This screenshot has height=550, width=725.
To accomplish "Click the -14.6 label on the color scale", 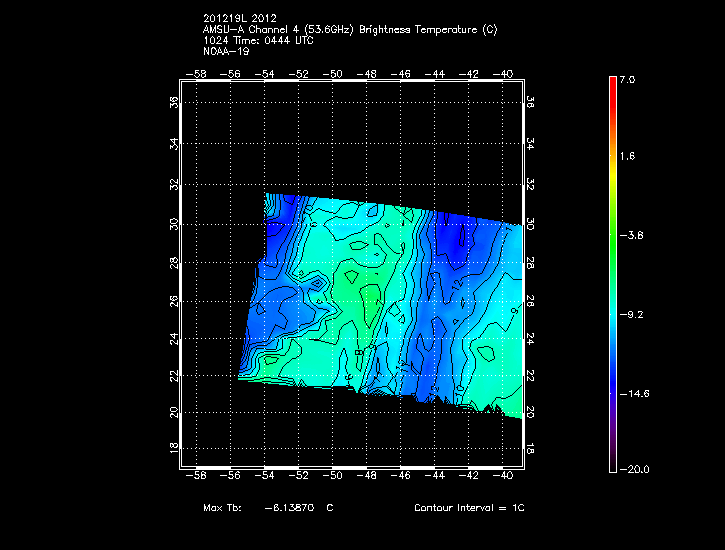I will point(631,393).
